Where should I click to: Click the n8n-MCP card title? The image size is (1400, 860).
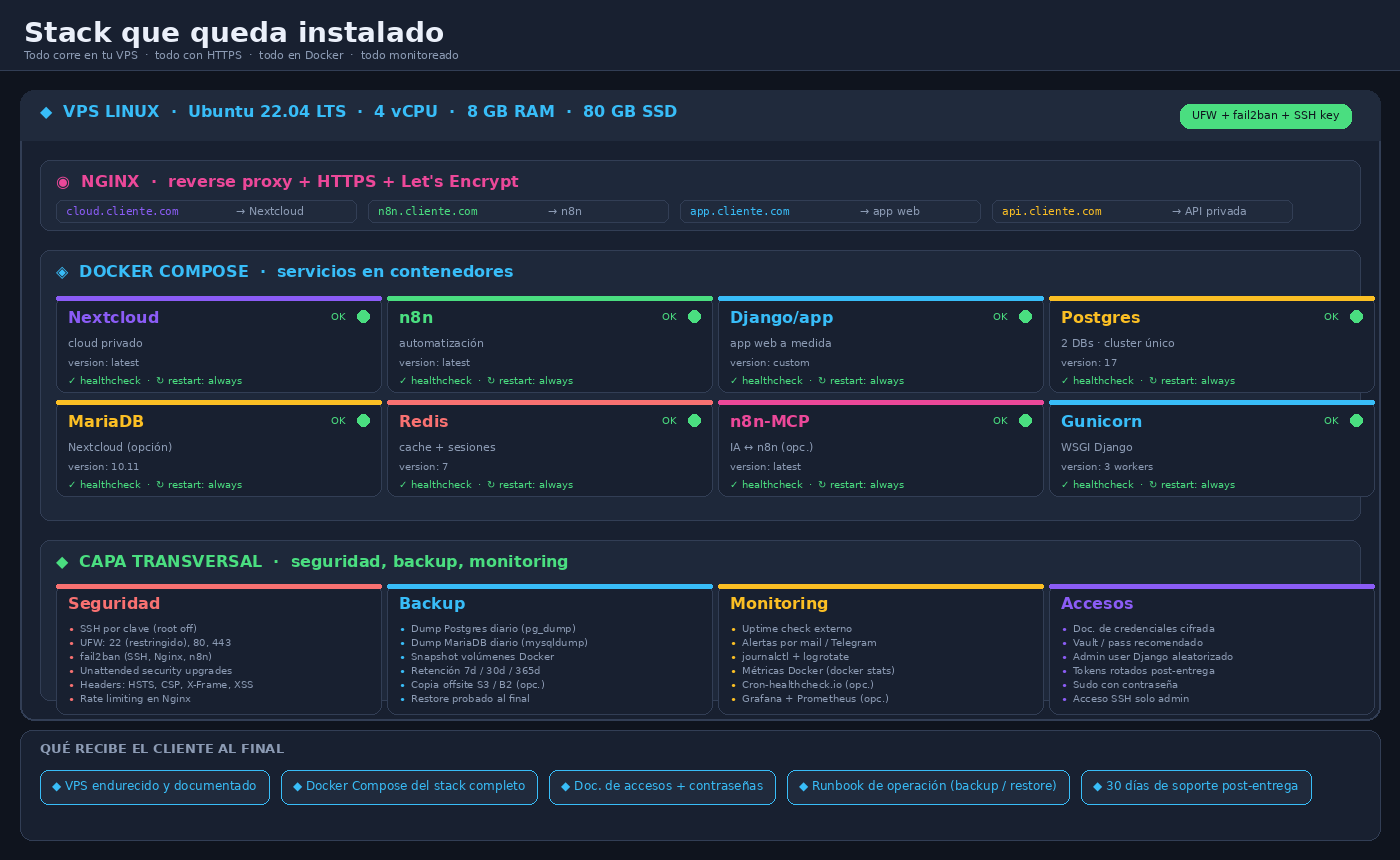770,422
